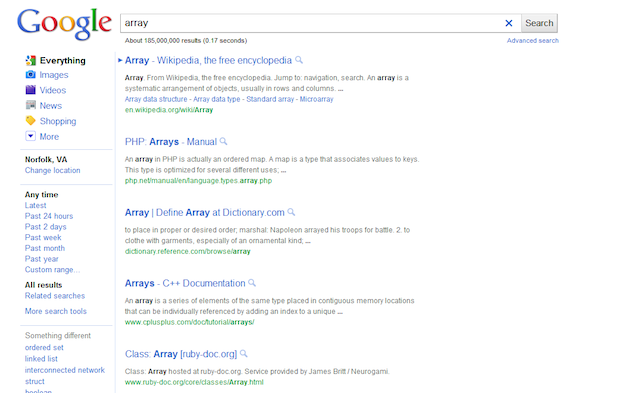The height and width of the screenshot is (393, 620).
Task: Switch to Shopping results
Action: click(58, 121)
